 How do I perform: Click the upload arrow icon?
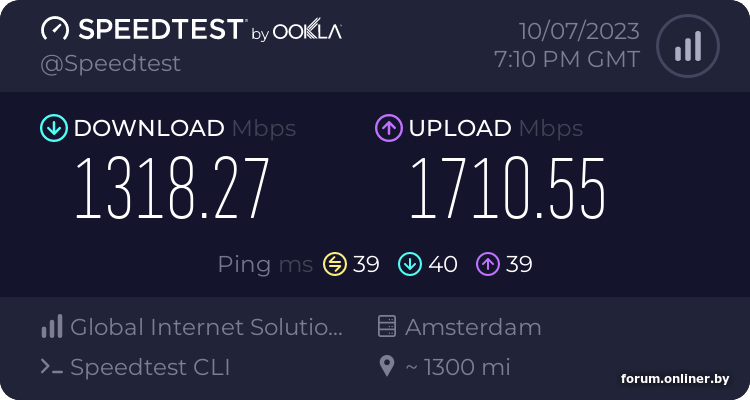tap(388, 128)
